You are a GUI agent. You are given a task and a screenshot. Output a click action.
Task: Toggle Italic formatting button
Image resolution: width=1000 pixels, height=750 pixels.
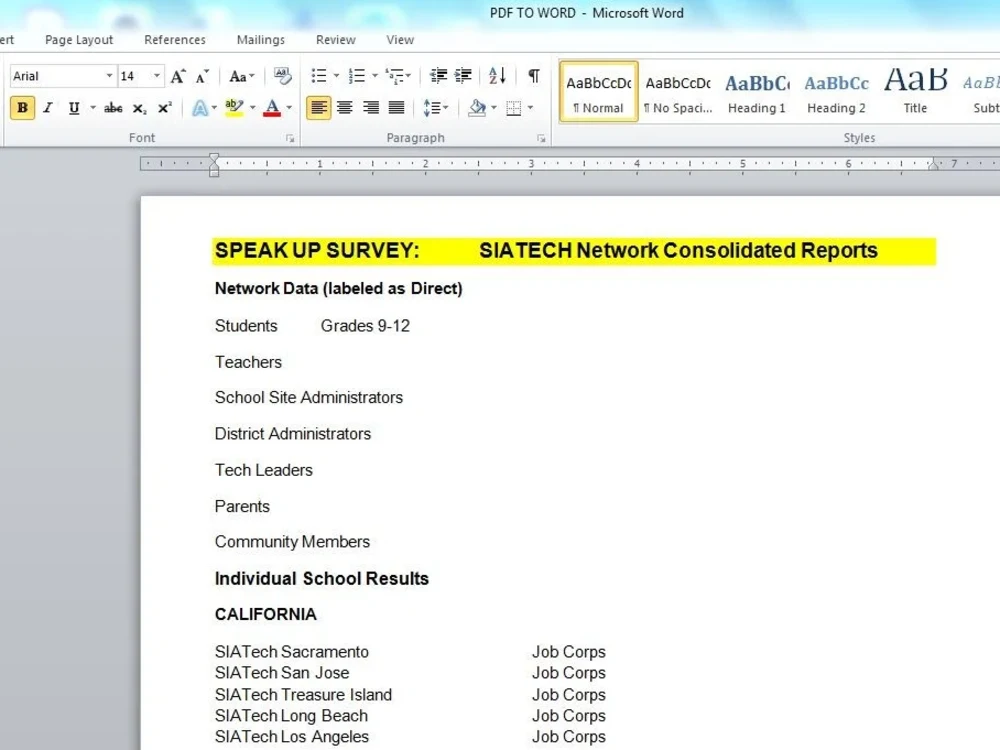(48, 108)
